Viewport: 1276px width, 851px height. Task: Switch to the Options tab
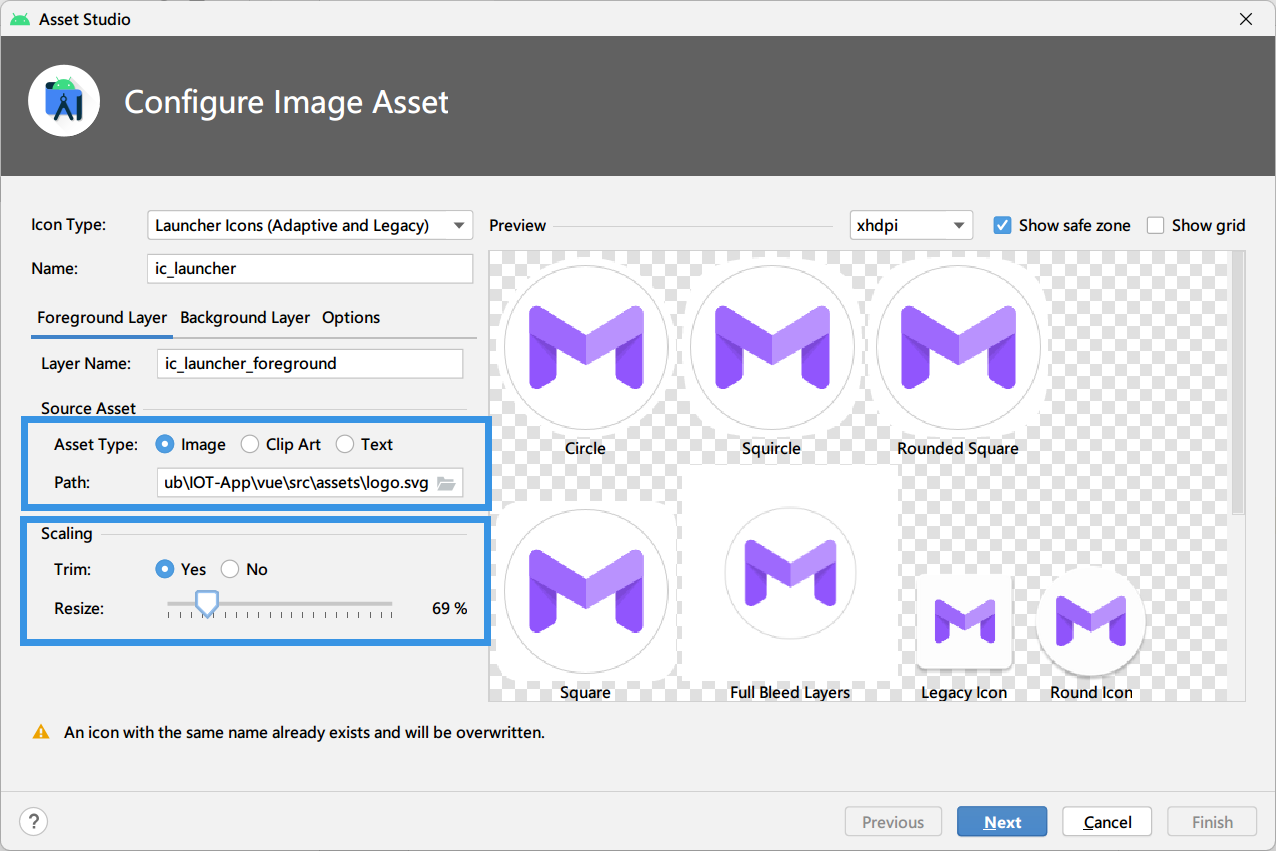tap(351, 317)
